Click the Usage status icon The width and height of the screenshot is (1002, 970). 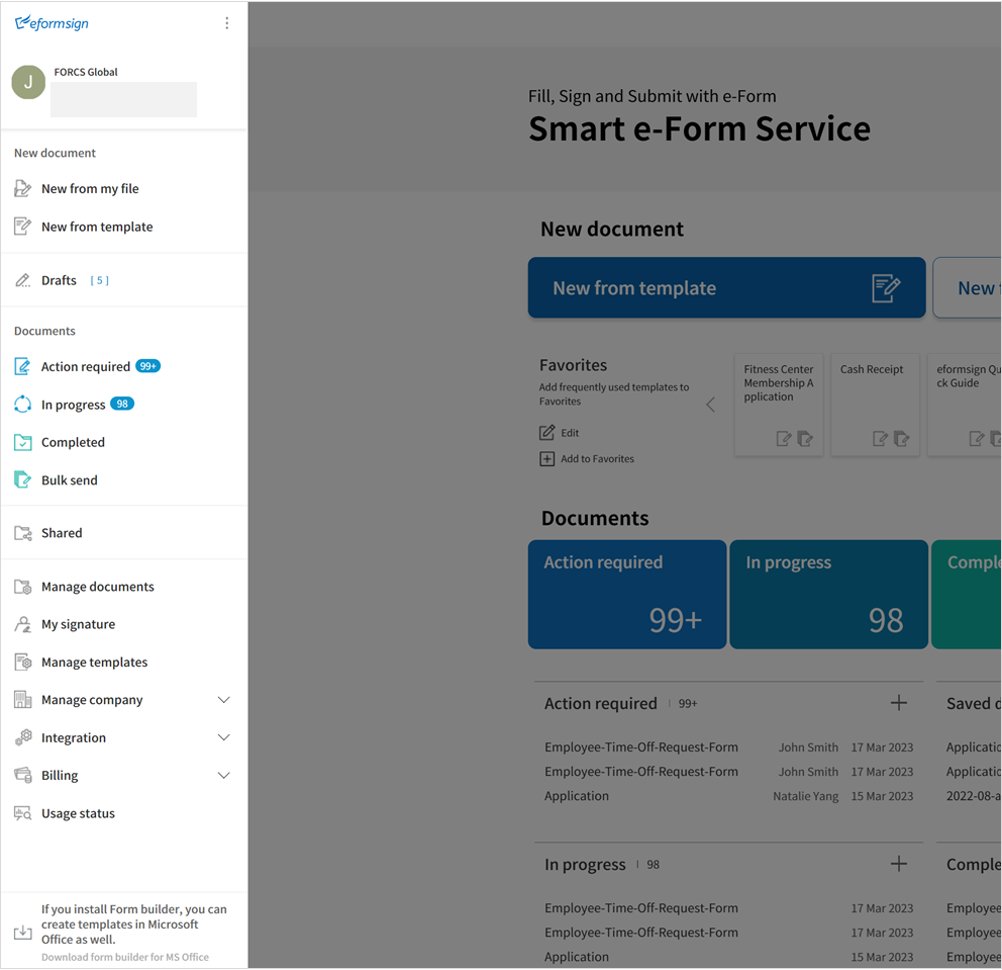(x=22, y=813)
